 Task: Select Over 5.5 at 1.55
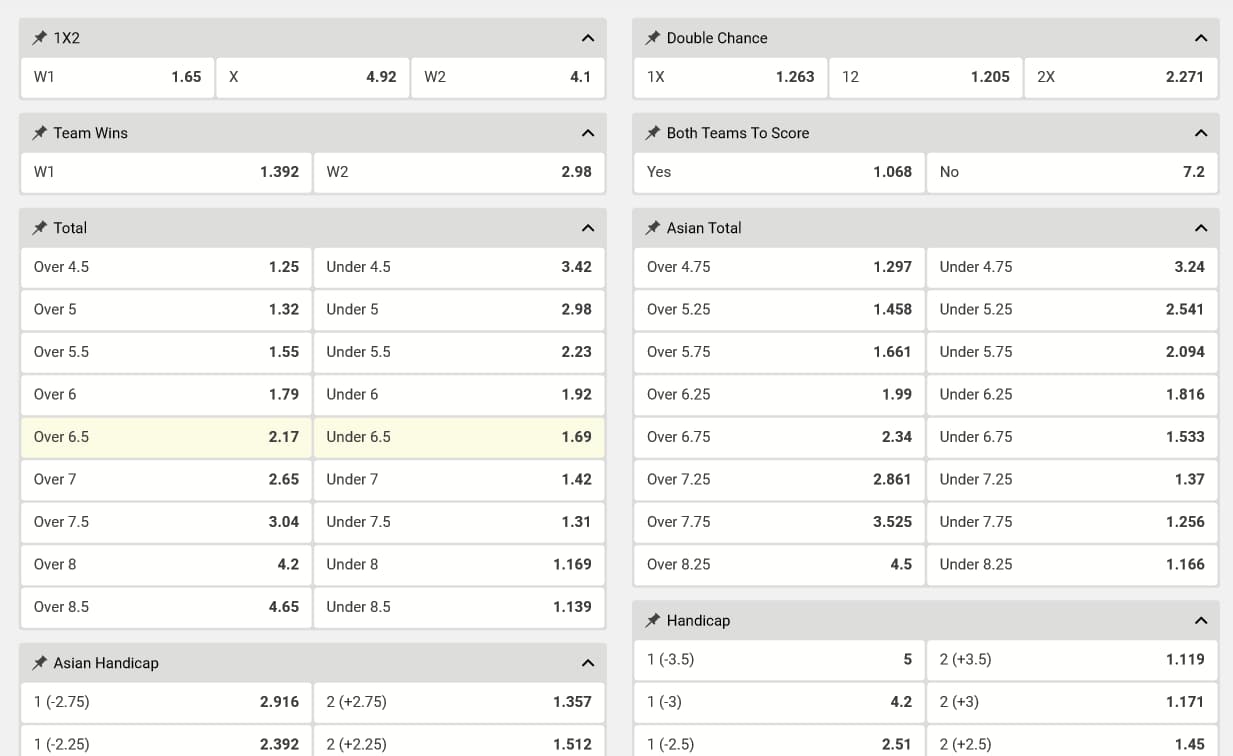click(166, 352)
